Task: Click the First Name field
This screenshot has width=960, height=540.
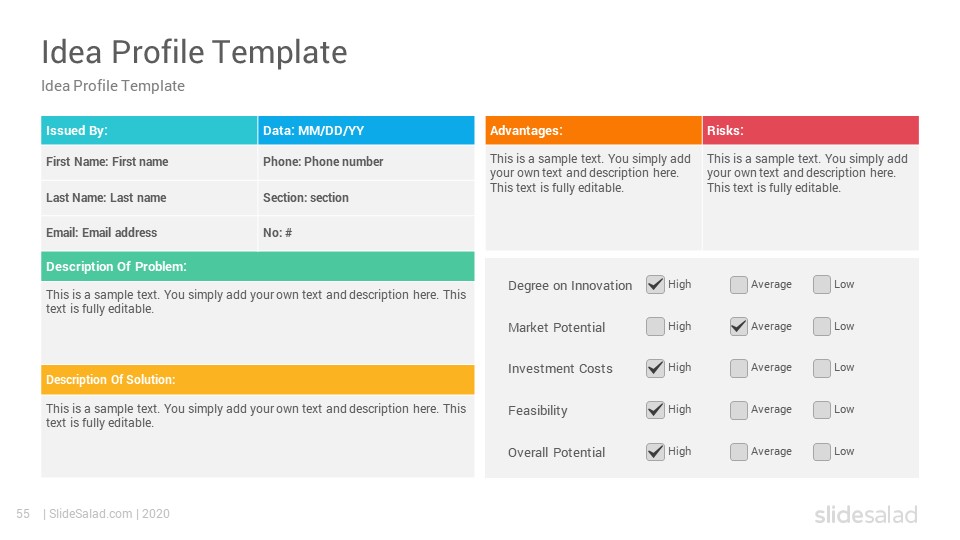Action: 149,162
